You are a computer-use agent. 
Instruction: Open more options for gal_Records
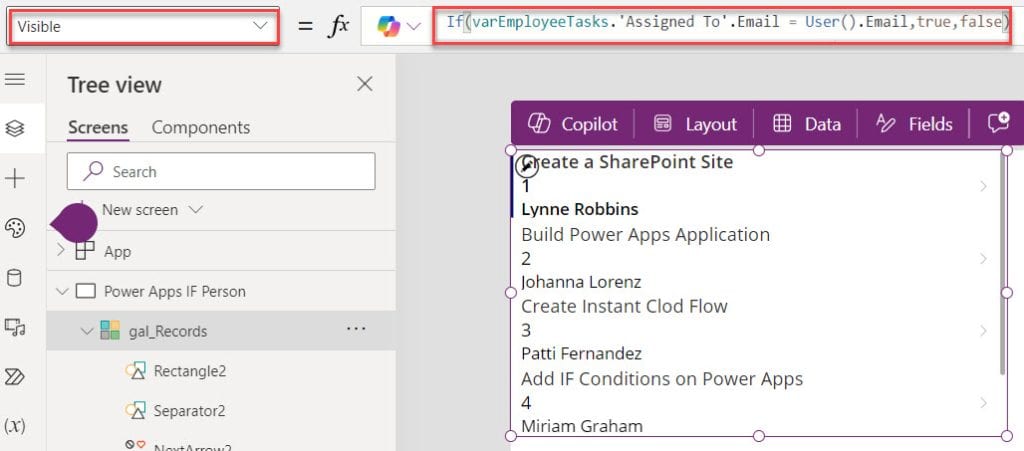pos(356,329)
